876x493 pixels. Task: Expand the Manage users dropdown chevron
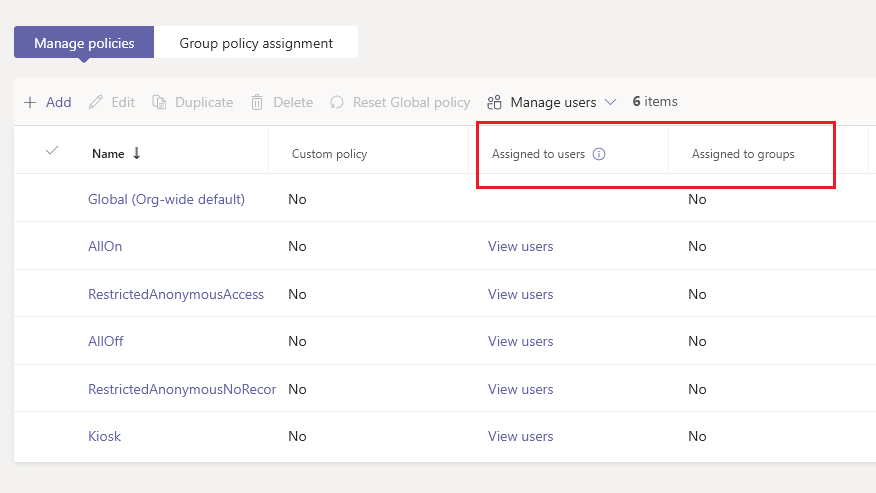[x=611, y=102]
